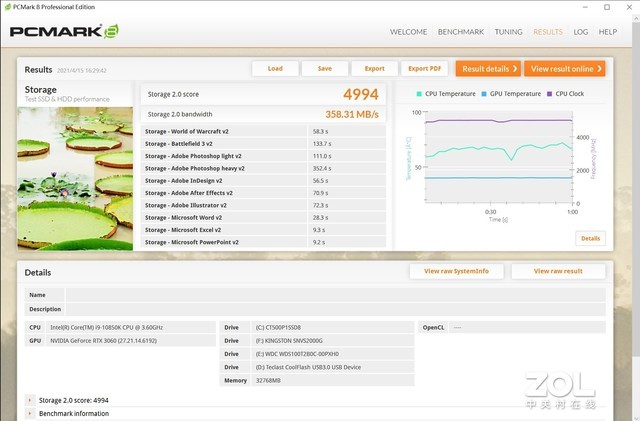Select the Adobe InDesign v2 row

[x=263, y=180]
